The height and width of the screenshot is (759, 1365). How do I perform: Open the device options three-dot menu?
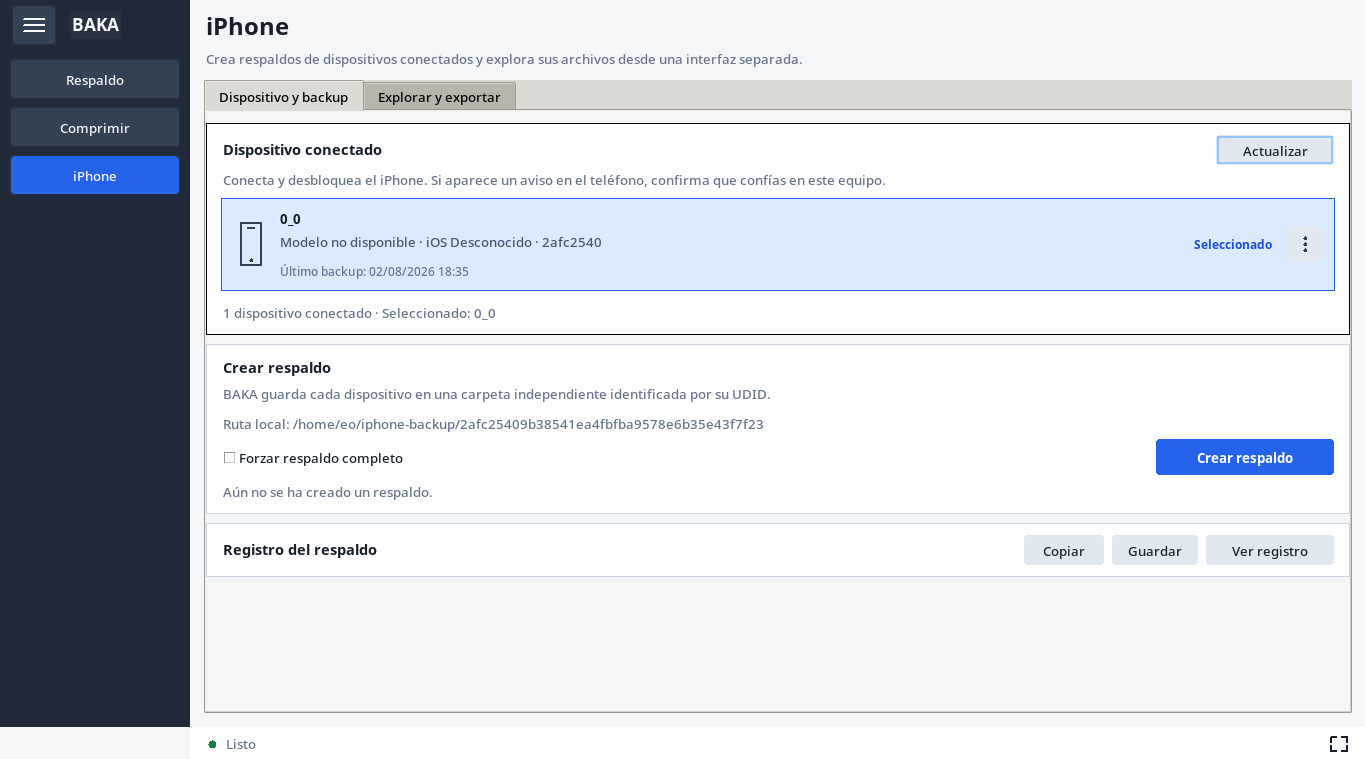click(x=1304, y=244)
